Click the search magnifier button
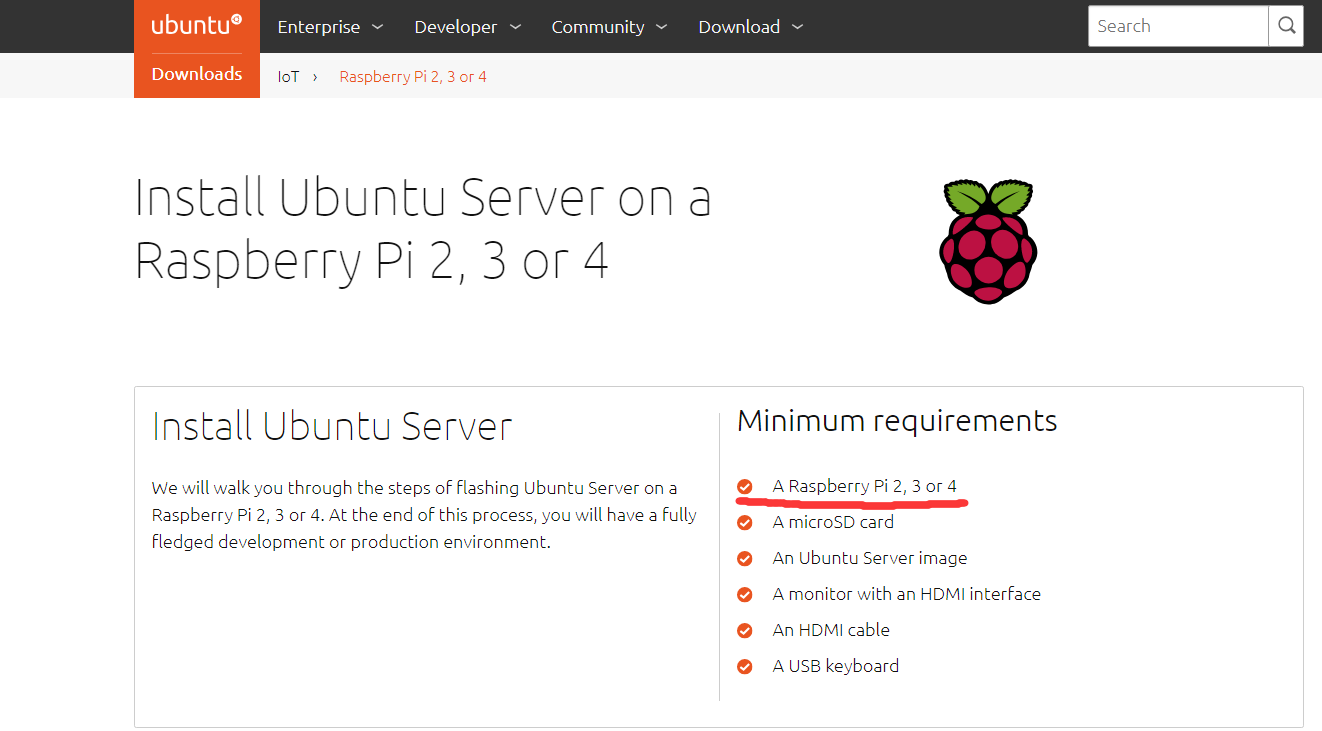The height and width of the screenshot is (731, 1322). point(1286,26)
